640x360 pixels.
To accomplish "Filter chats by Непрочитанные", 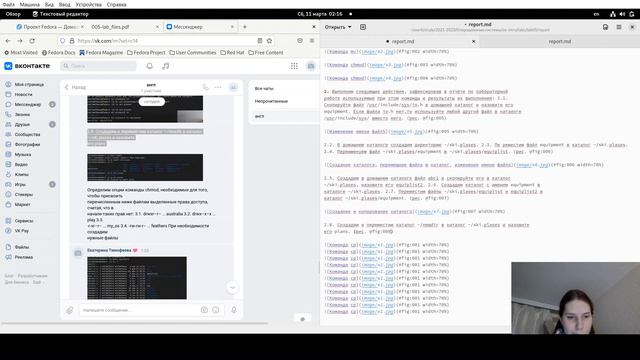I will (271, 101).
